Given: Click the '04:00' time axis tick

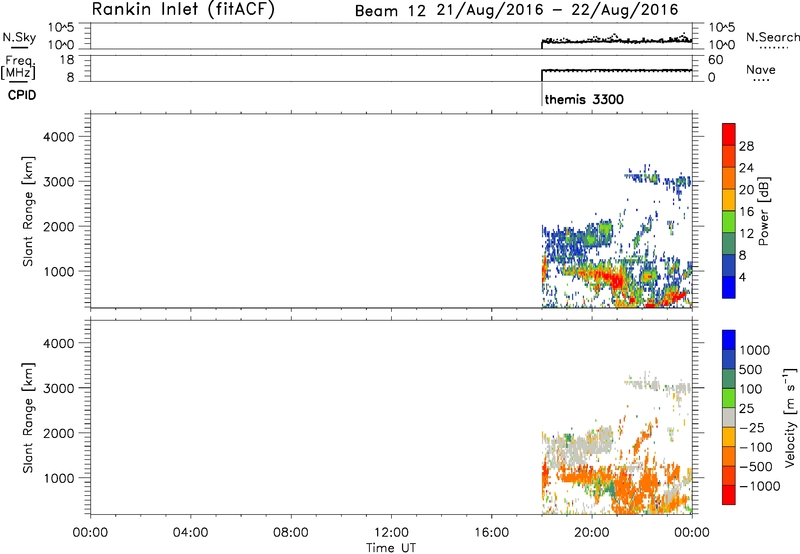Looking at the screenshot, I should [x=190, y=533].
